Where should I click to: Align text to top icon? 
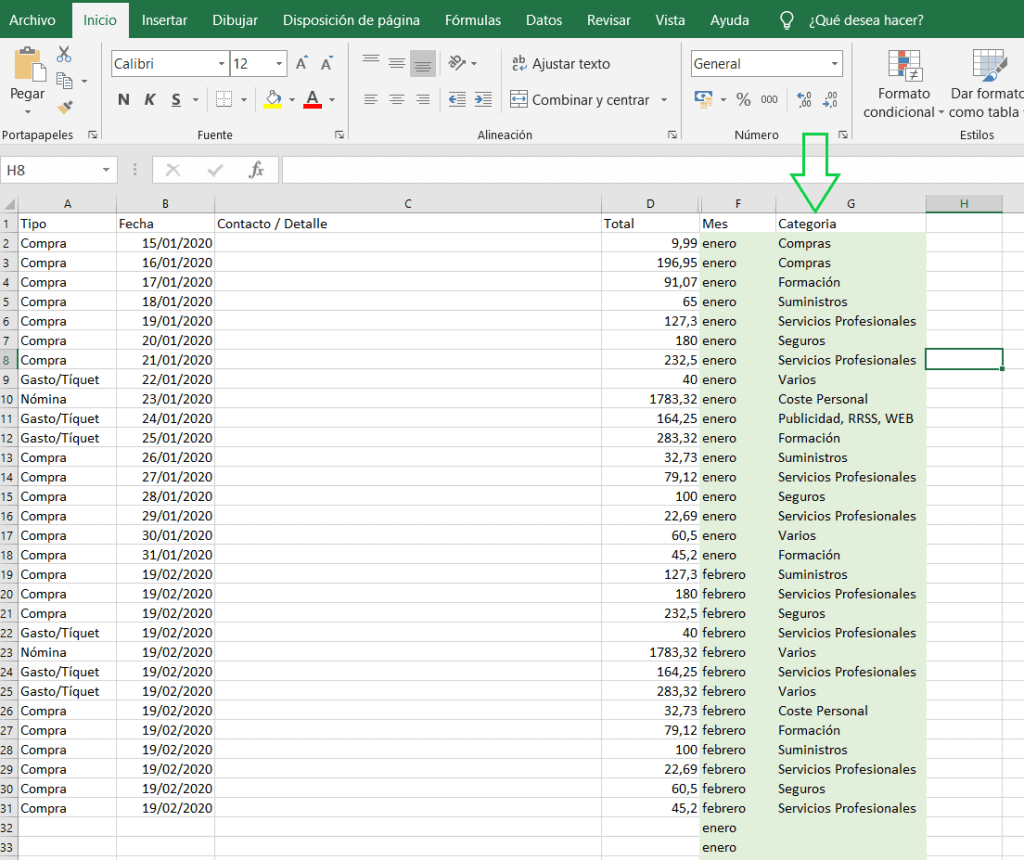coord(371,63)
